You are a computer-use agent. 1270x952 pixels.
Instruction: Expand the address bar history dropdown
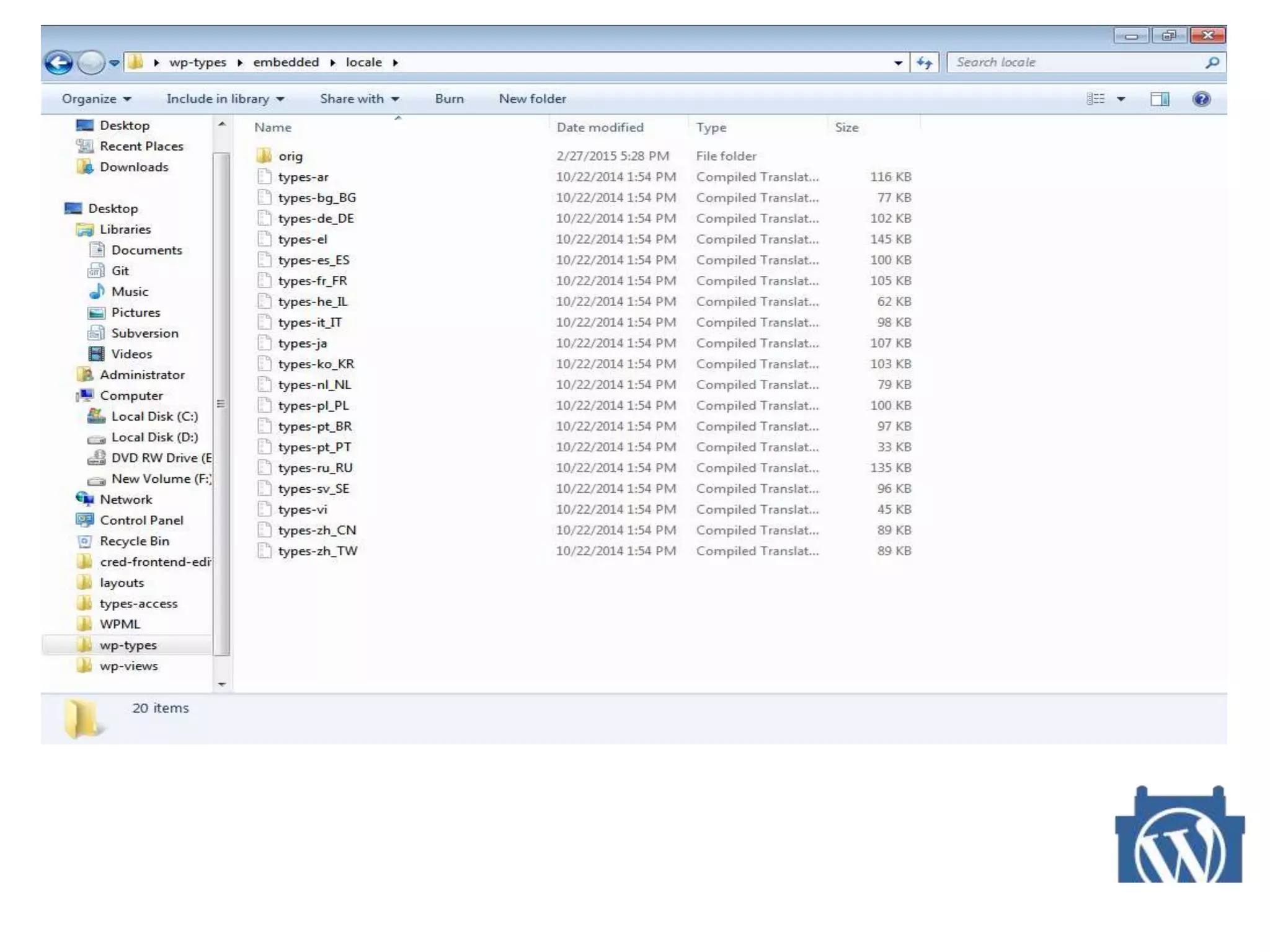point(898,63)
